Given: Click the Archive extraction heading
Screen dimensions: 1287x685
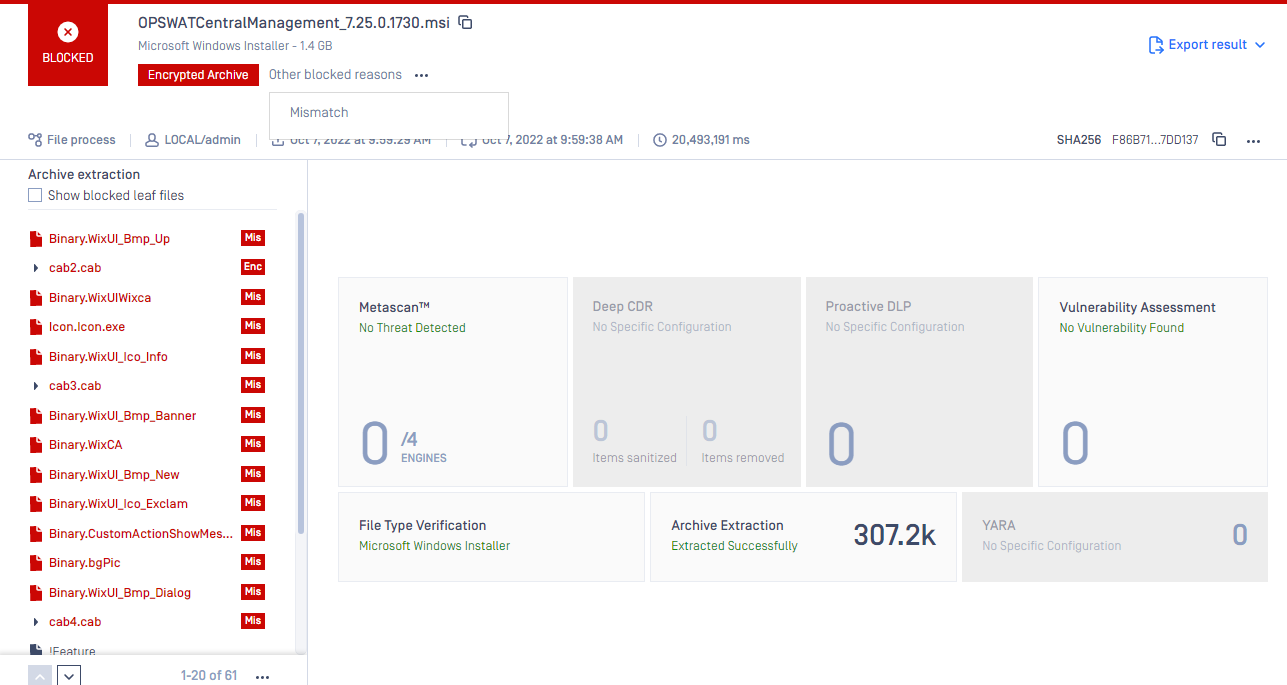Looking at the screenshot, I should (x=84, y=174).
